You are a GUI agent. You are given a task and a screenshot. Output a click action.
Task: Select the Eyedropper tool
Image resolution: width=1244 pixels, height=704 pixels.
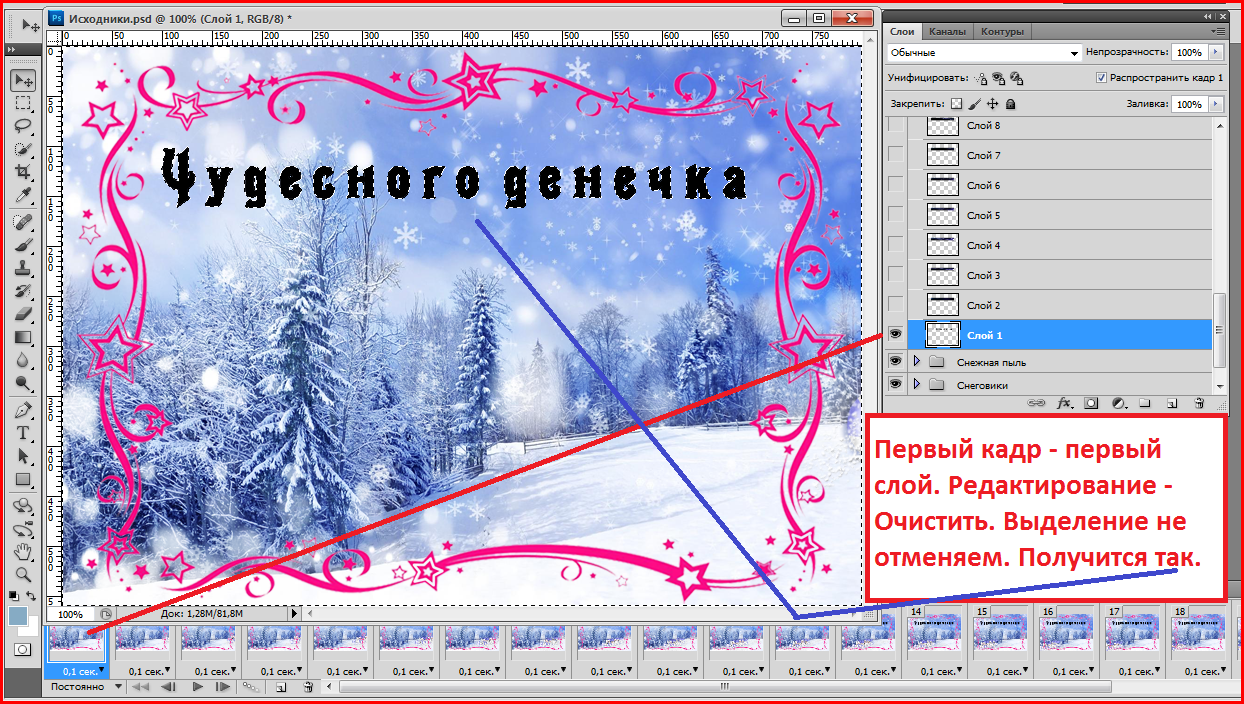tap(22, 195)
